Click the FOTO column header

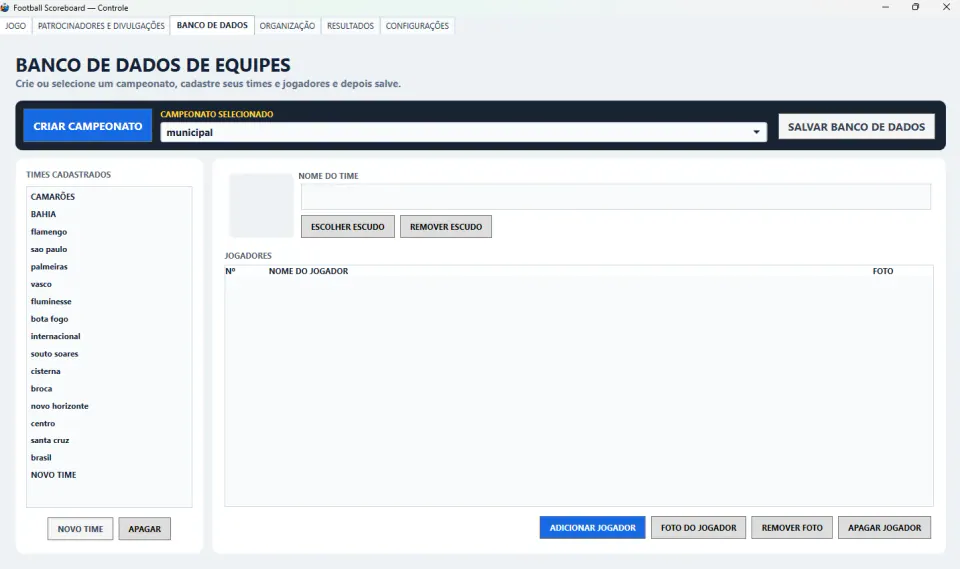point(883,271)
